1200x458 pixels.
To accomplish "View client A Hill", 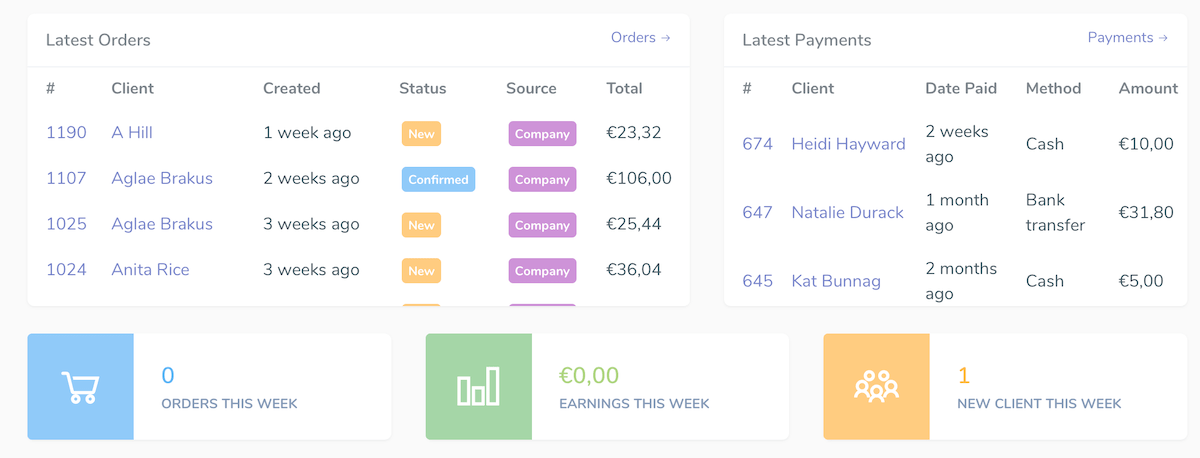I will [x=132, y=133].
